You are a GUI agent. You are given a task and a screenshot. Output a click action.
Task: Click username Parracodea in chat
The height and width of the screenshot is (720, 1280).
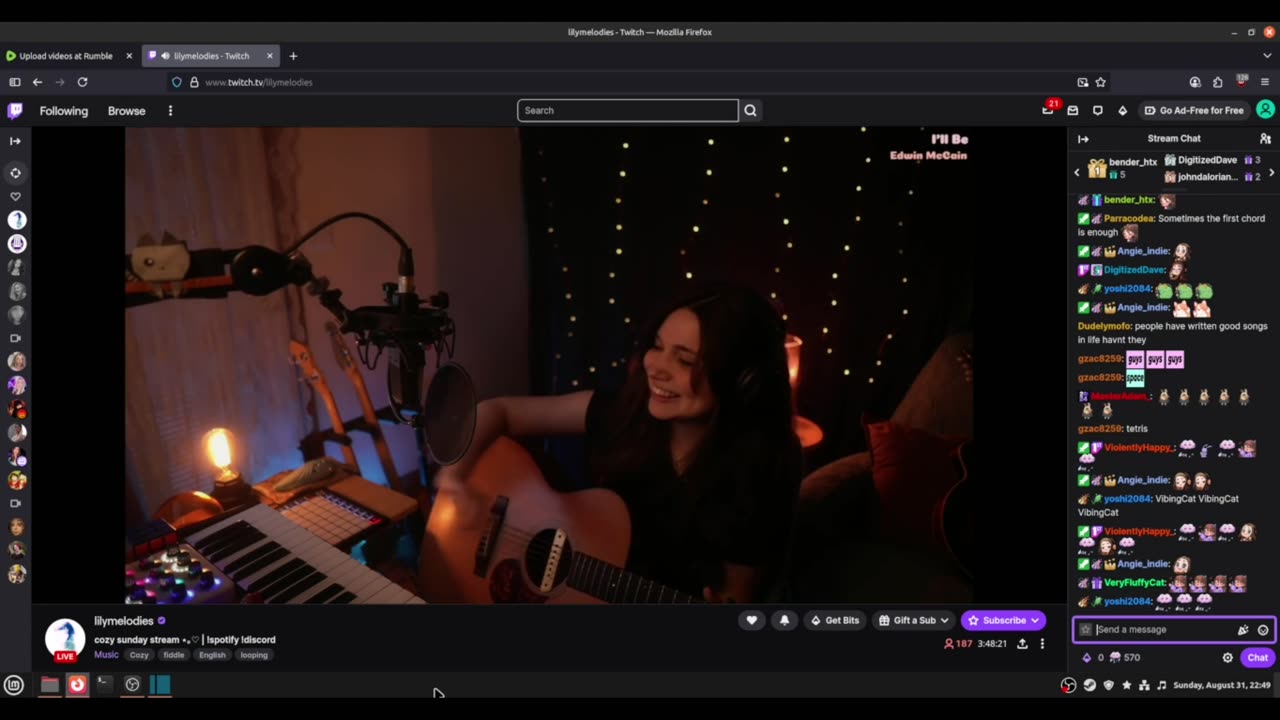(x=1129, y=218)
